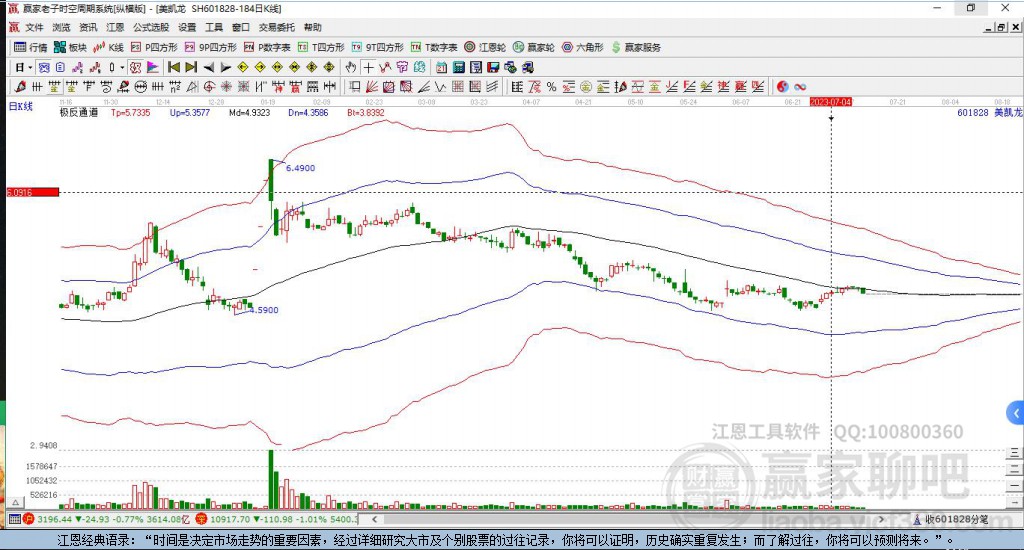Image resolution: width=1024 pixels, height=550 pixels.
Task: Click the first yellow diamond arrow icon
Action: (x=243, y=67)
